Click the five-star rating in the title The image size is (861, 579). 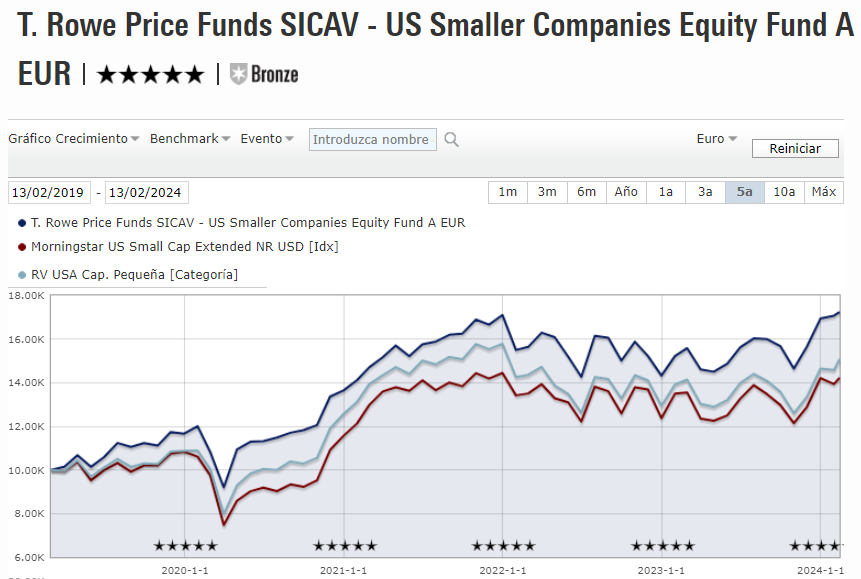[x=150, y=74]
